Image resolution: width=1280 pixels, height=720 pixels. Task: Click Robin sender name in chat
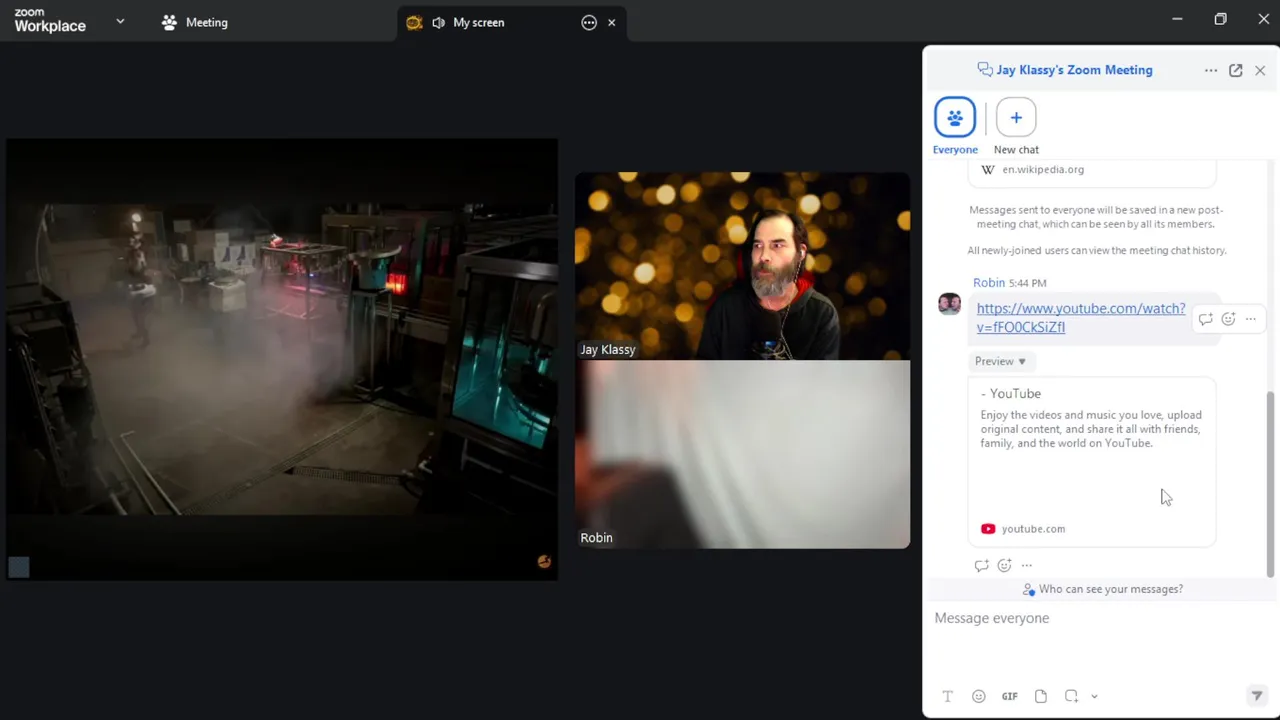989,283
